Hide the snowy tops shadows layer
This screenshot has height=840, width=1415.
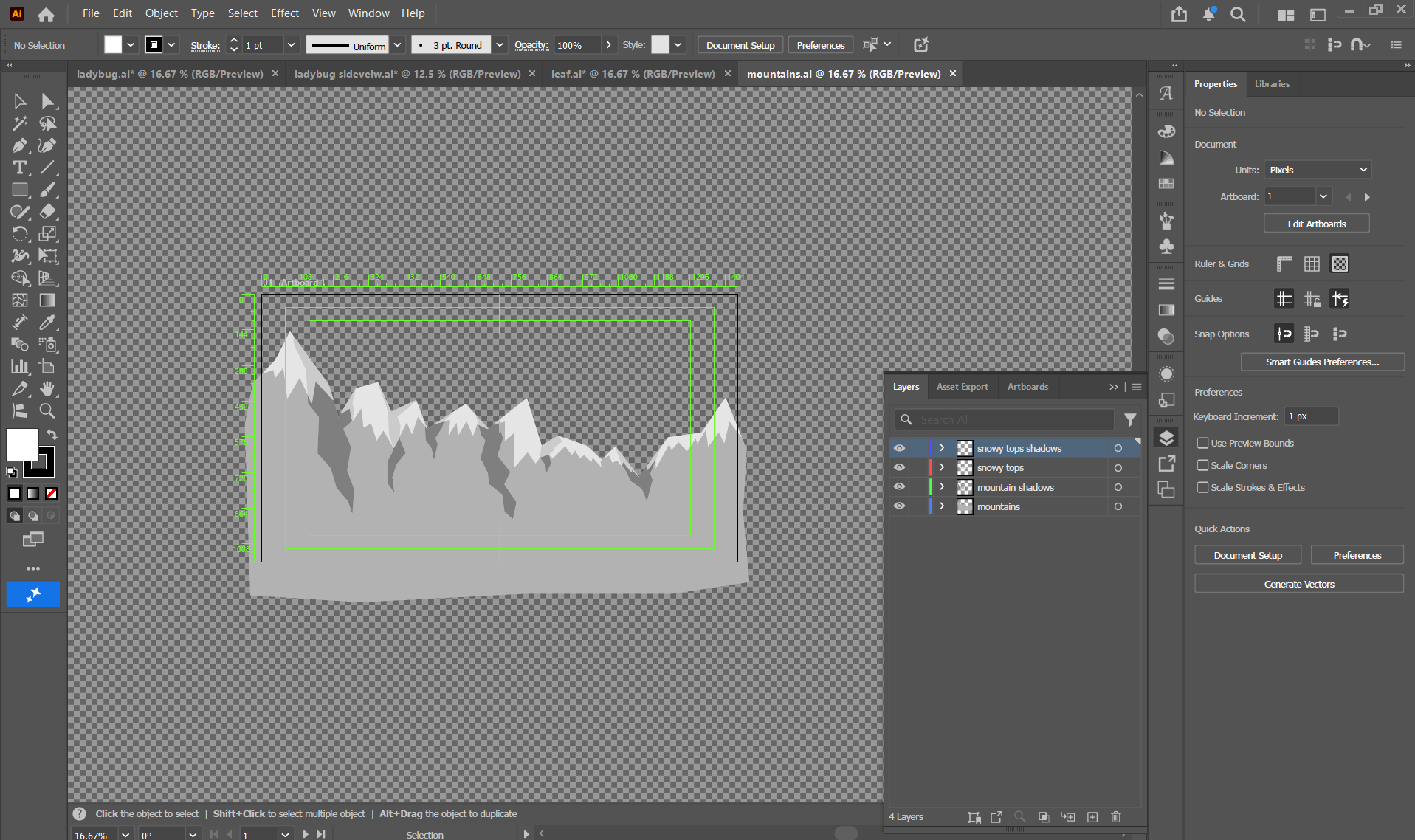(x=899, y=448)
